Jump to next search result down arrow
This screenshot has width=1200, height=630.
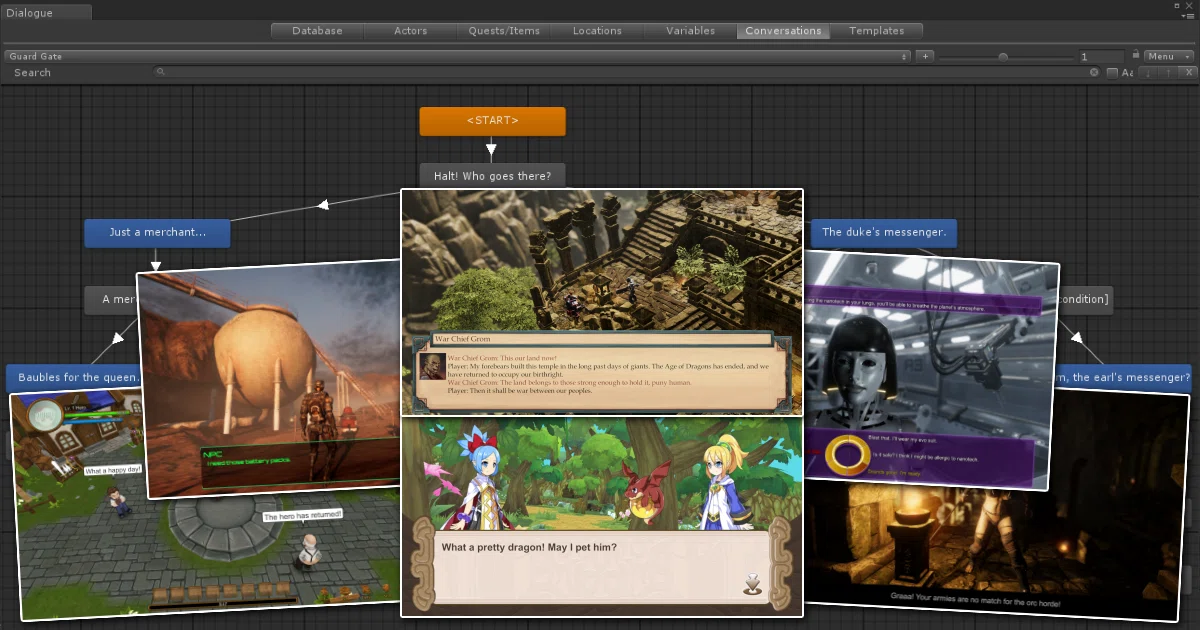click(1148, 73)
